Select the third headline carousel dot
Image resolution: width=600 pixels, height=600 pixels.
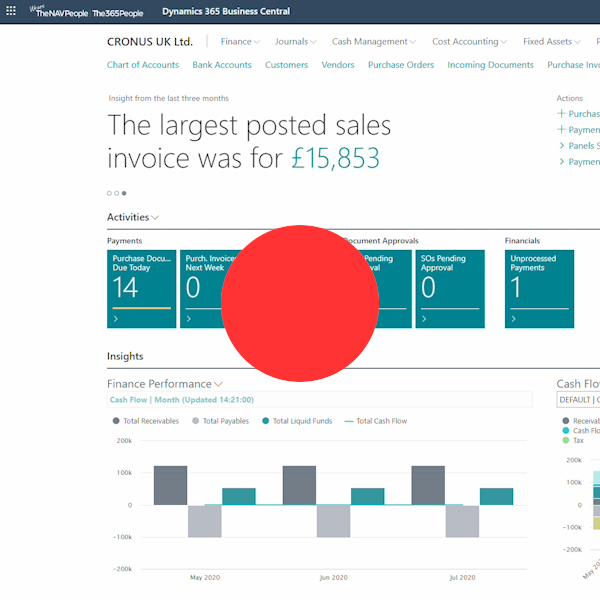click(124, 193)
